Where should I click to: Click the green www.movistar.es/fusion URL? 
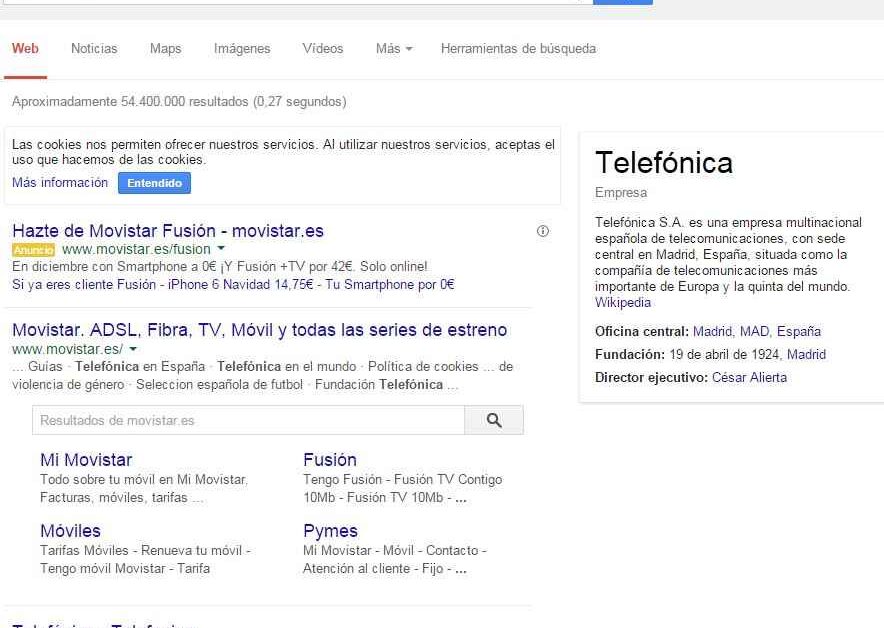tap(136, 249)
